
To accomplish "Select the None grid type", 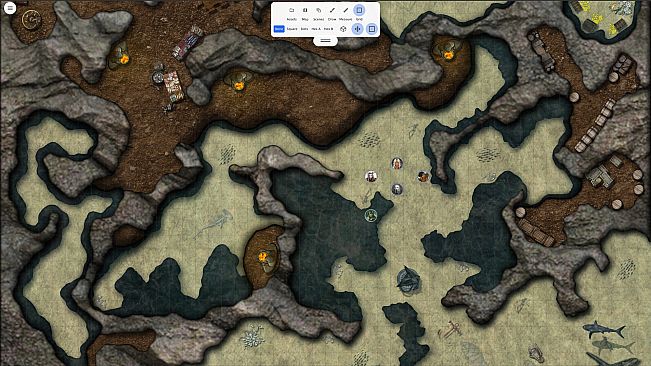I will pos(279,29).
